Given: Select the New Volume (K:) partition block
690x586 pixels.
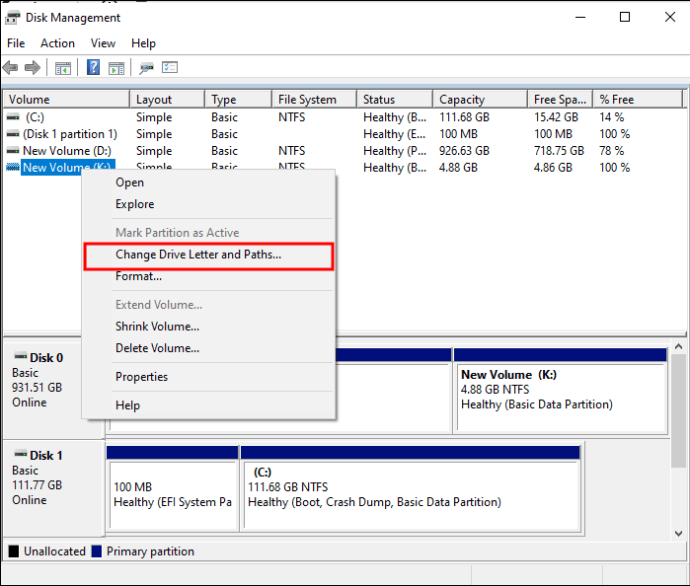Looking at the screenshot, I should 559,396.
